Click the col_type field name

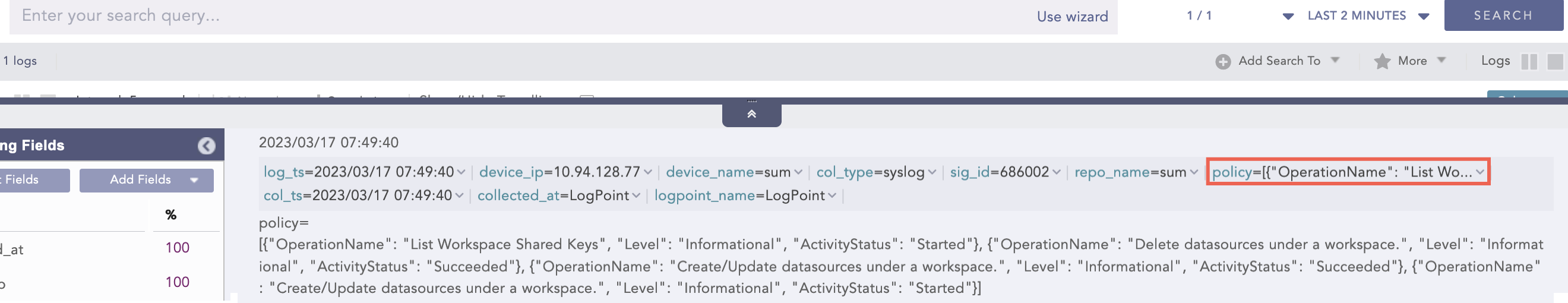click(843, 172)
